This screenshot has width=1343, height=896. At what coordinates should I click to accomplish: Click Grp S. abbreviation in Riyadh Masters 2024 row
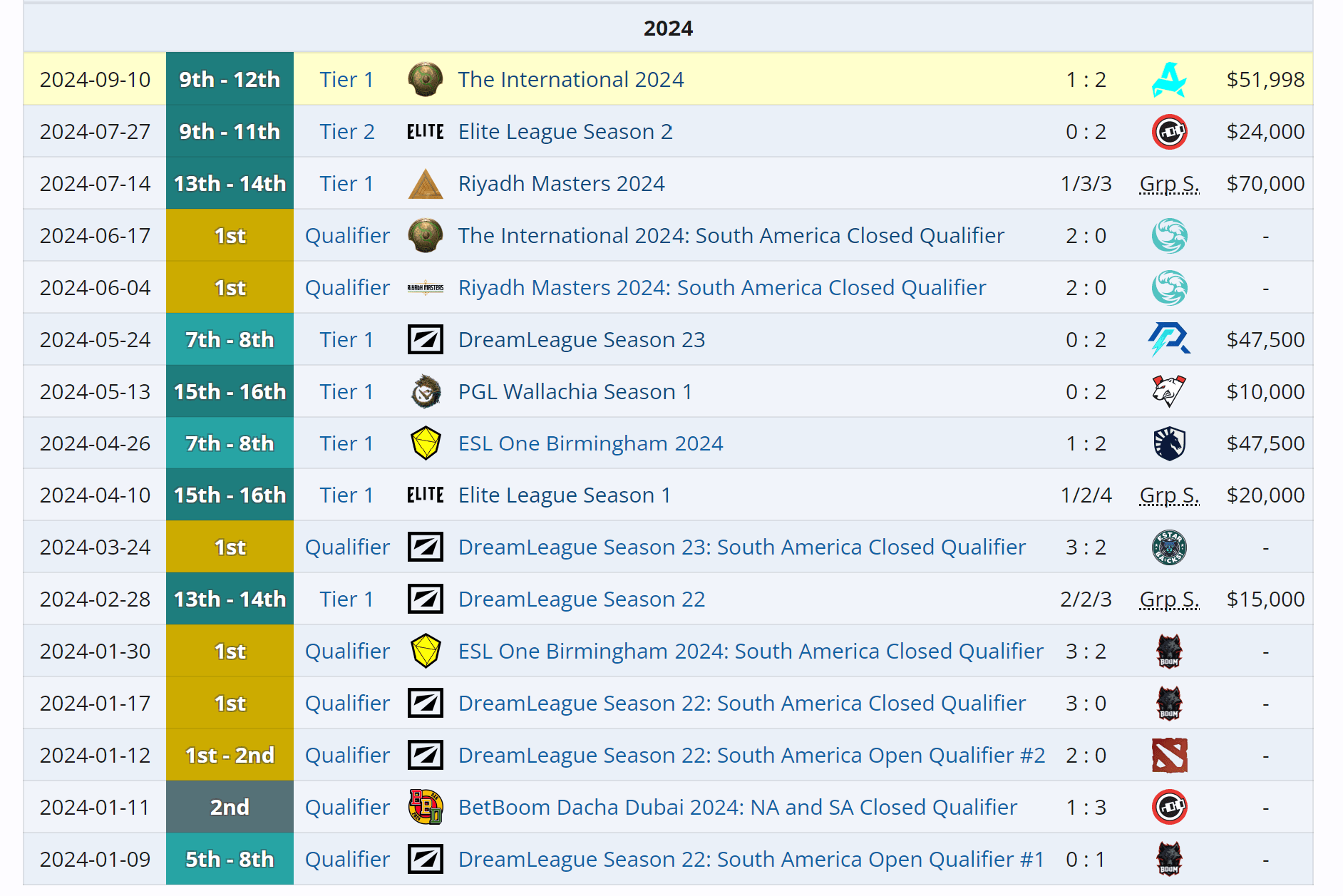click(x=1169, y=184)
